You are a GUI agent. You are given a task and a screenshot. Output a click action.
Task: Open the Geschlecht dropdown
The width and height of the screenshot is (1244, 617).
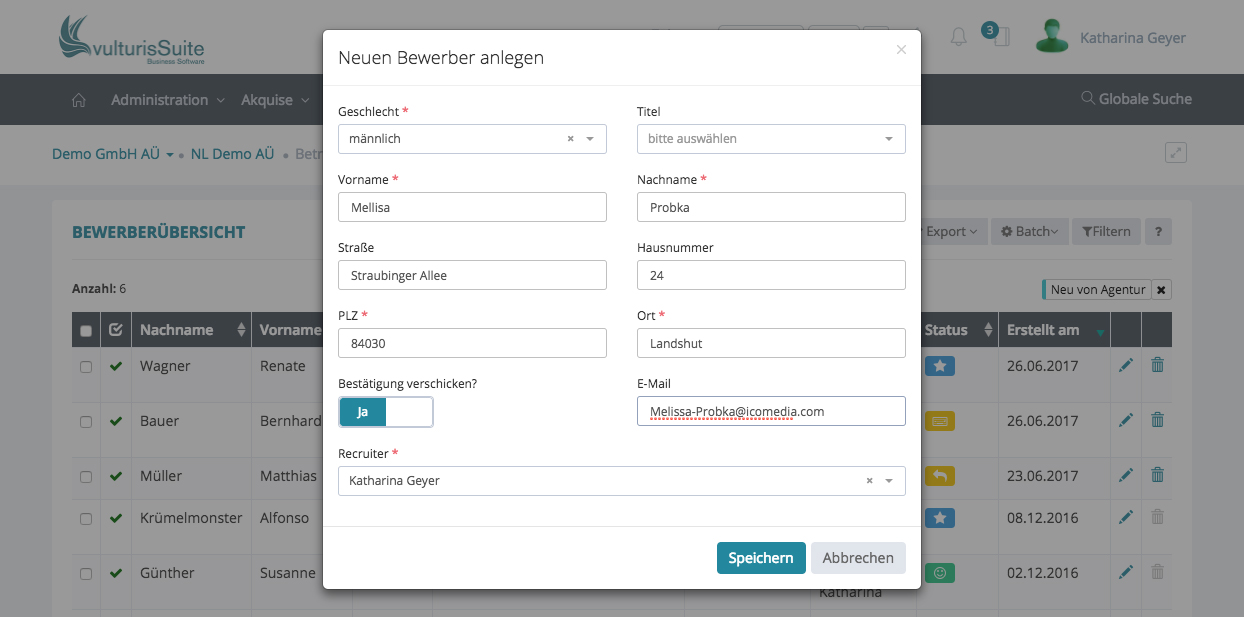(589, 139)
